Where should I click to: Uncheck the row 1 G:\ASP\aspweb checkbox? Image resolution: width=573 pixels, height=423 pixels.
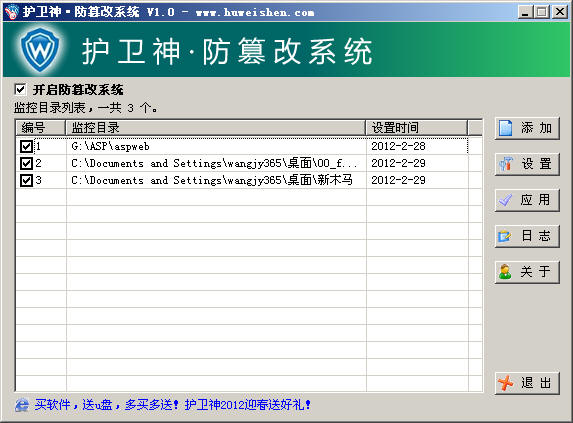(x=26, y=146)
